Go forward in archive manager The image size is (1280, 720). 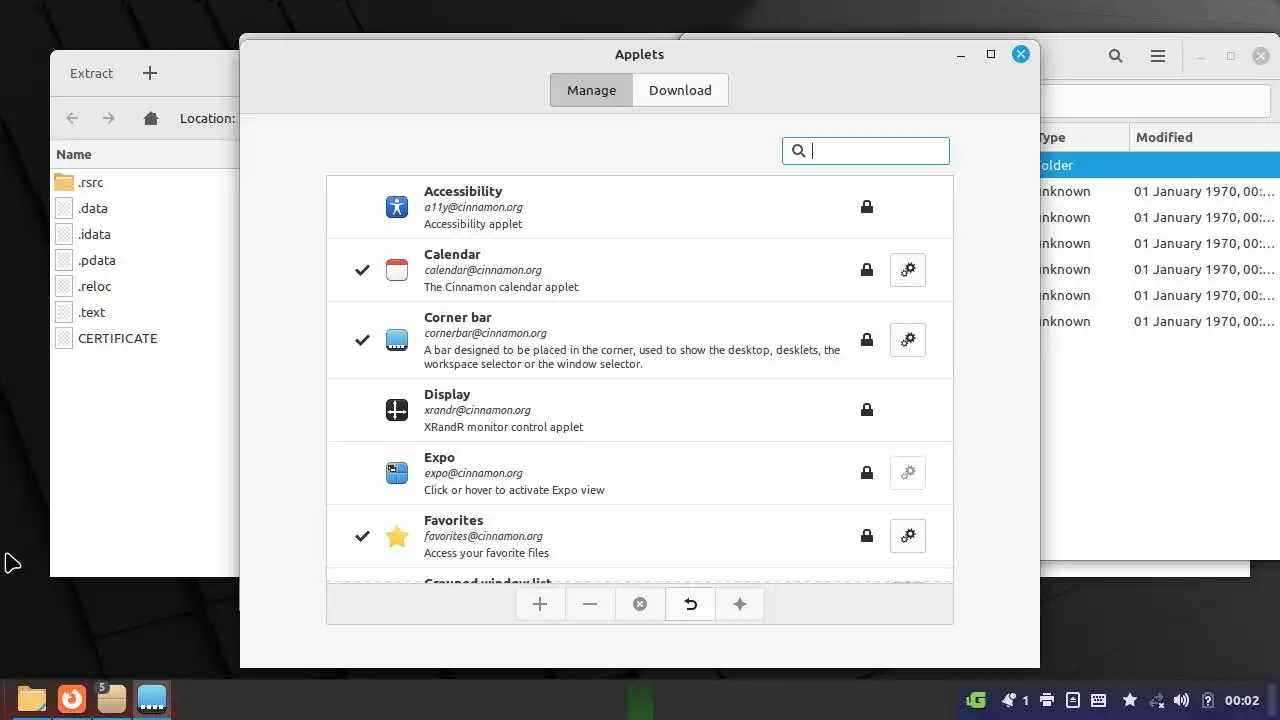tap(109, 118)
